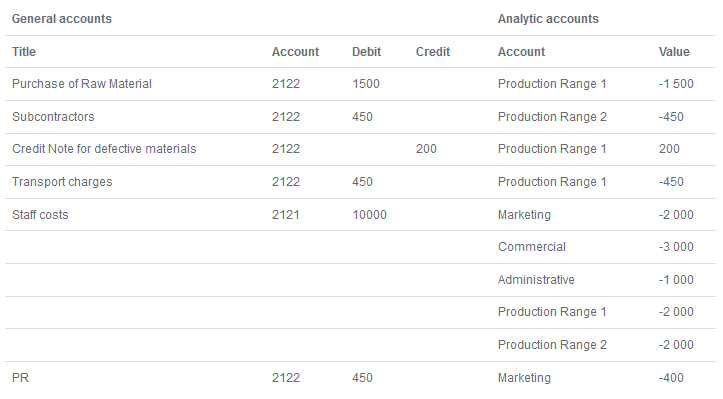This screenshot has width=723, height=399.
Task: Select the Commercial analytic account
Action: click(x=532, y=247)
